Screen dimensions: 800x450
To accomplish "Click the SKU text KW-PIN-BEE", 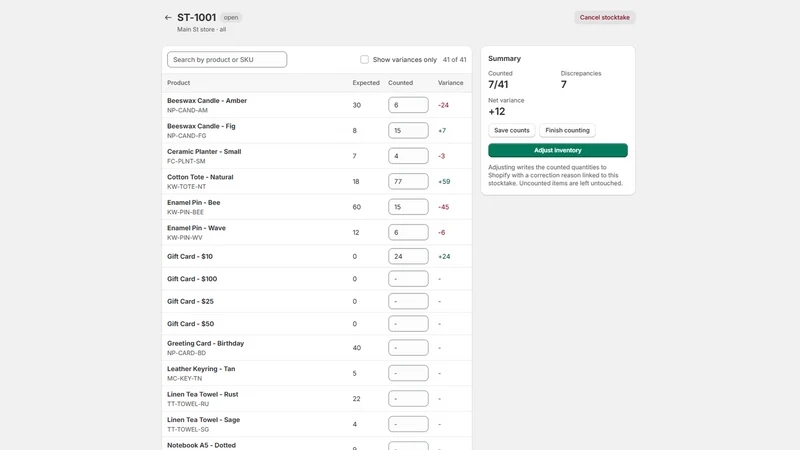I will 185,212.
